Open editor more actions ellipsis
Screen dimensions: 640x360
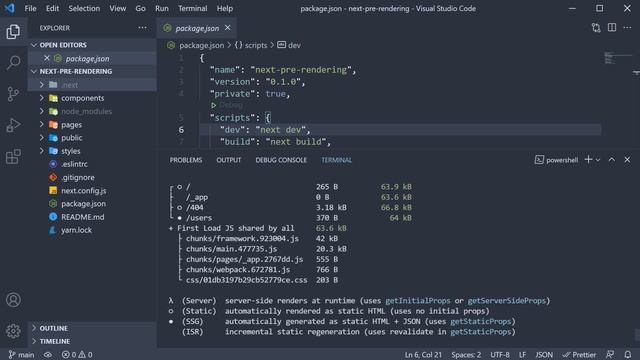[627, 28]
